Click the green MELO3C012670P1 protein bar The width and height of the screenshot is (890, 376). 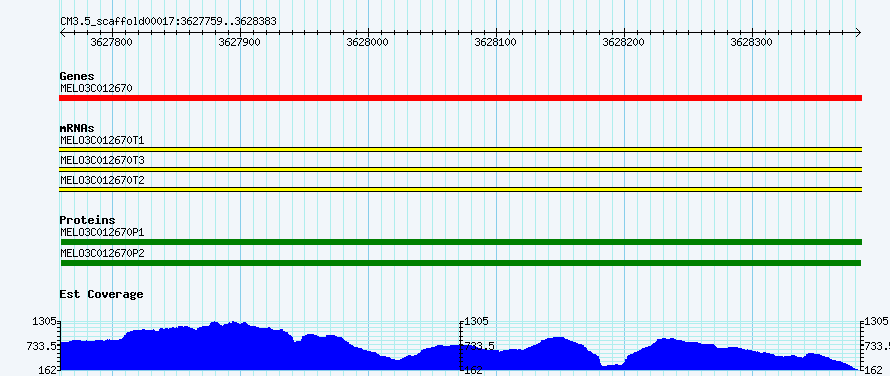pyautogui.click(x=461, y=242)
